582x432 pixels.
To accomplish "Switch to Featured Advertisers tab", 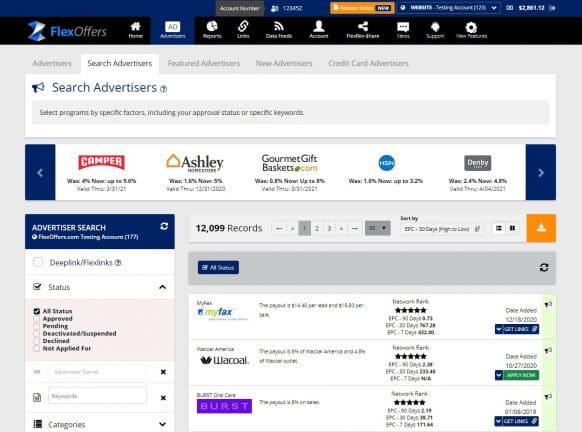I will point(204,63).
